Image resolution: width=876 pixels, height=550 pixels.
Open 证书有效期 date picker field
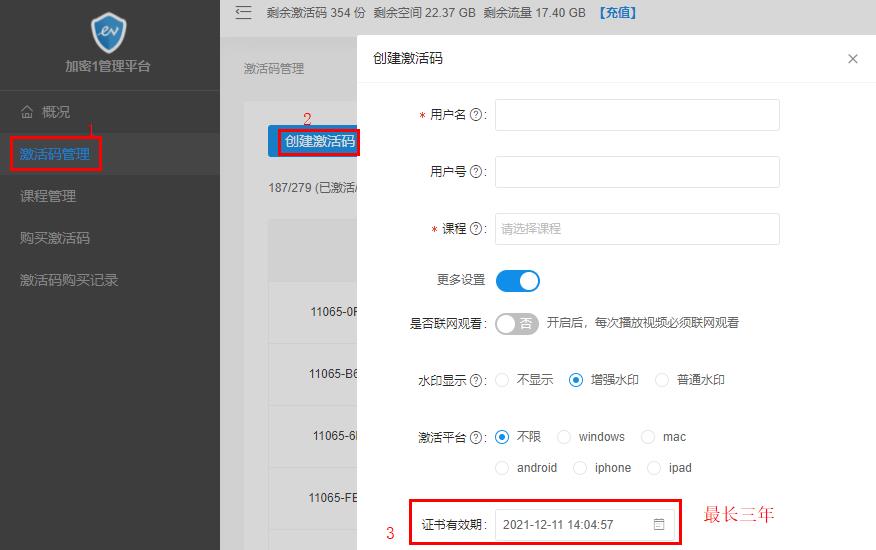click(572, 524)
